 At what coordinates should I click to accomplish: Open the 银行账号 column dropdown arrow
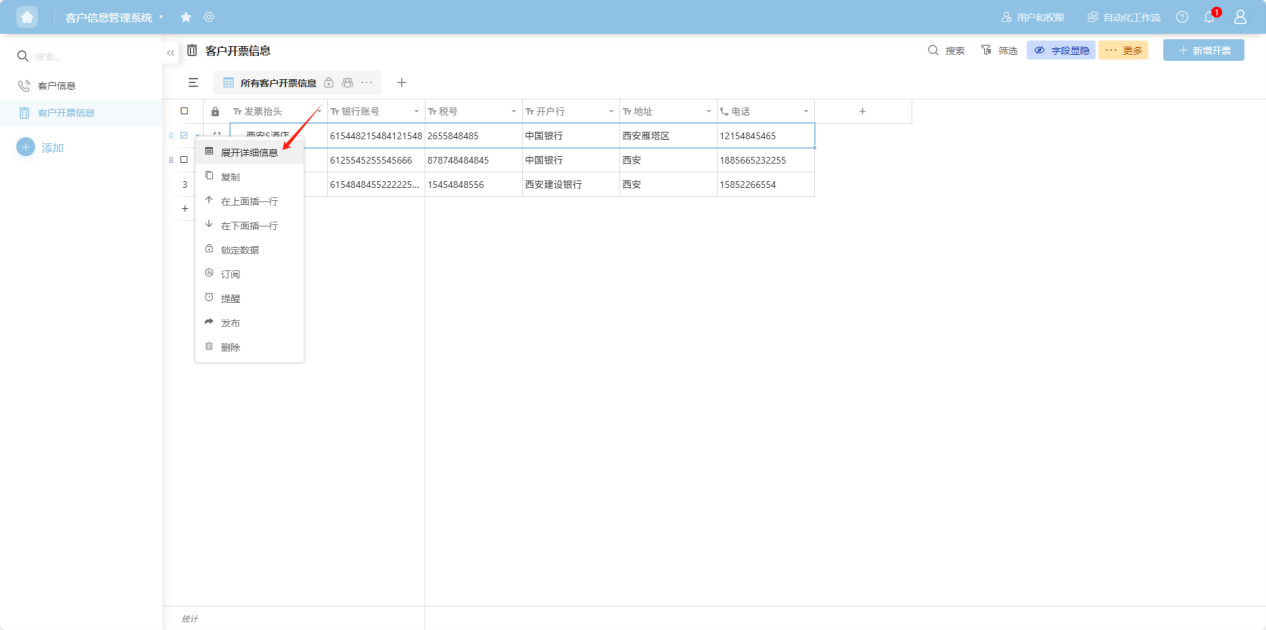(416, 111)
